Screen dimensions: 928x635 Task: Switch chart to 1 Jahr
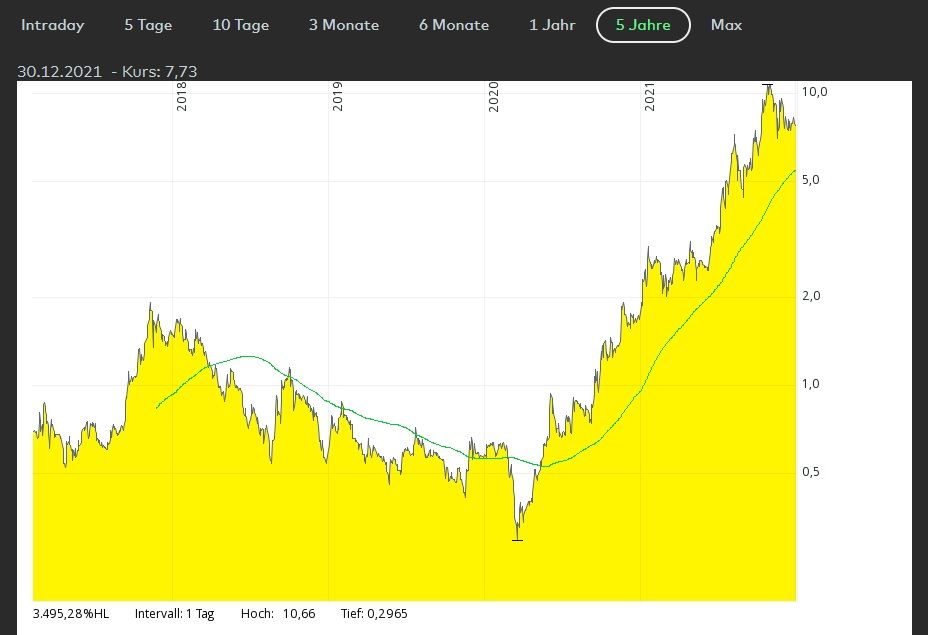[x=552, y=25]
